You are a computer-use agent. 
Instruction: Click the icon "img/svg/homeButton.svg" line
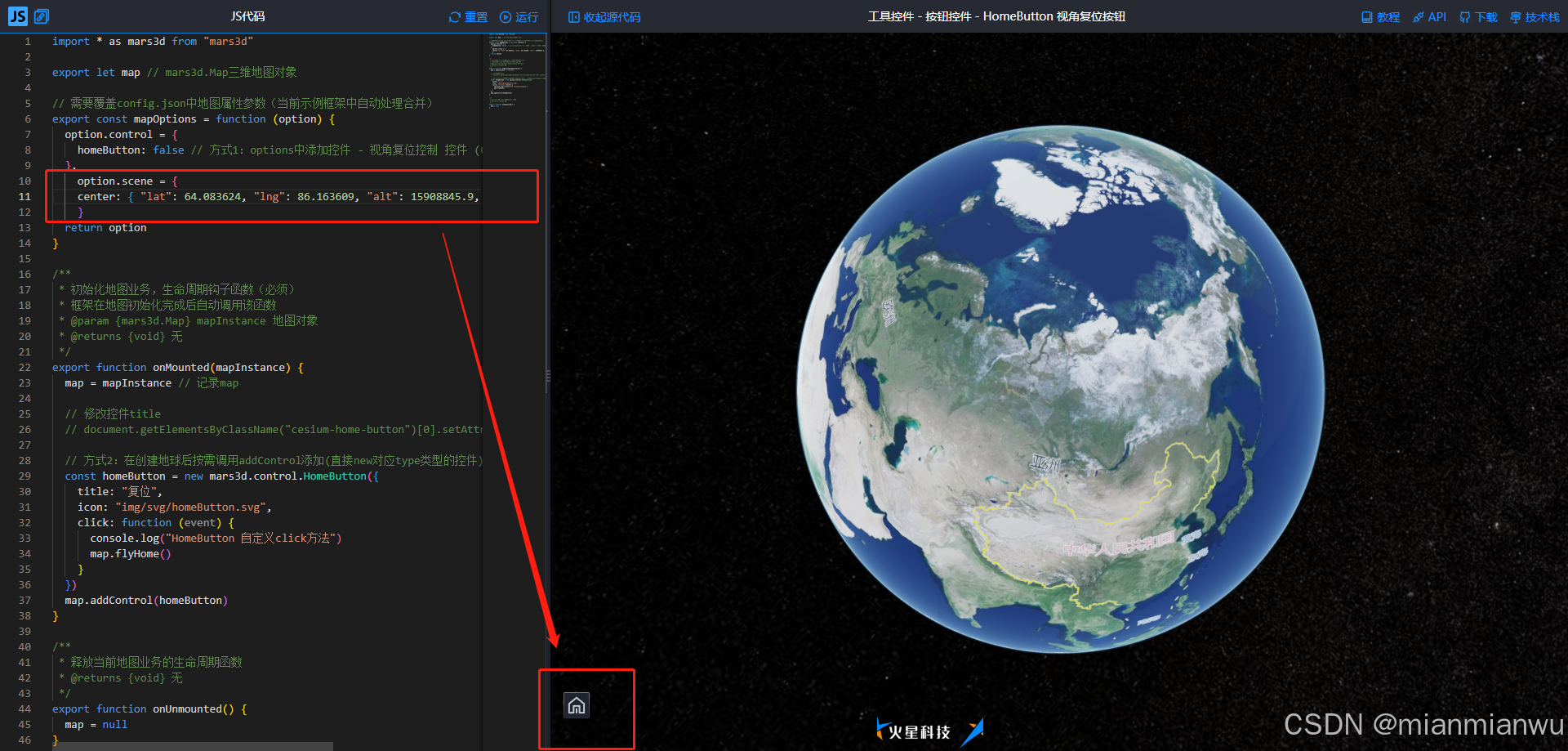pos(175,507)
